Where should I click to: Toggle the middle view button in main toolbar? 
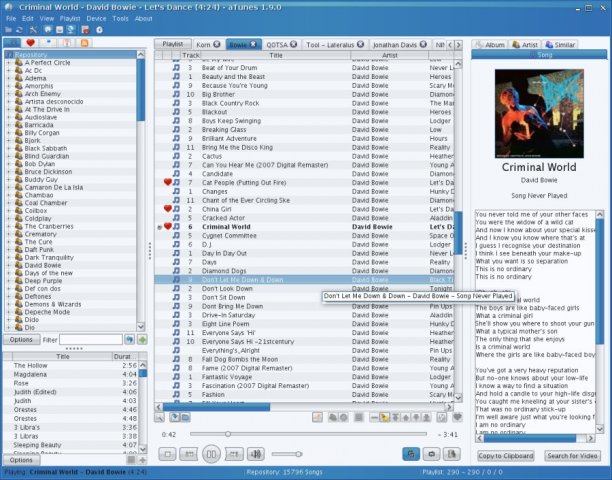click(x=59, y=30)
